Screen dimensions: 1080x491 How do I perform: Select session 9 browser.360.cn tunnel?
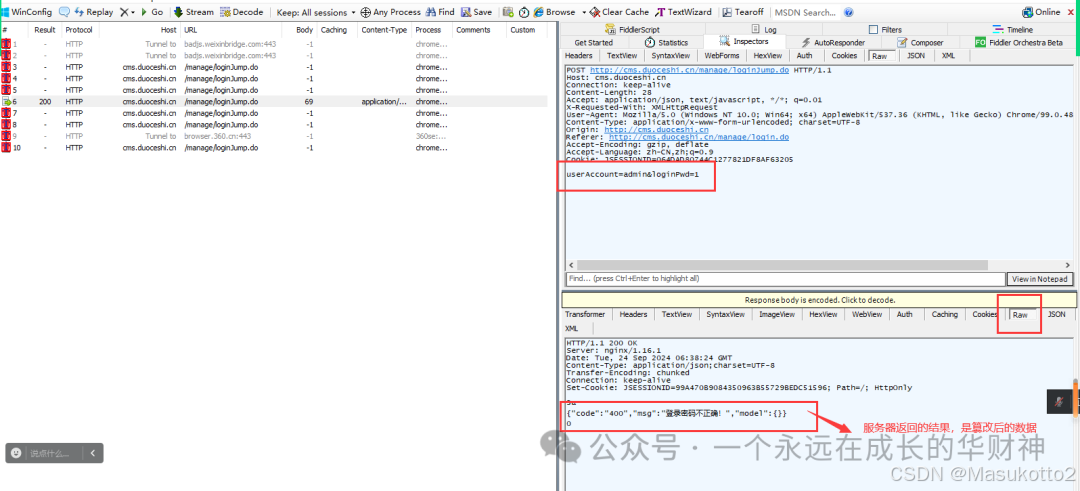coord(274,136)
